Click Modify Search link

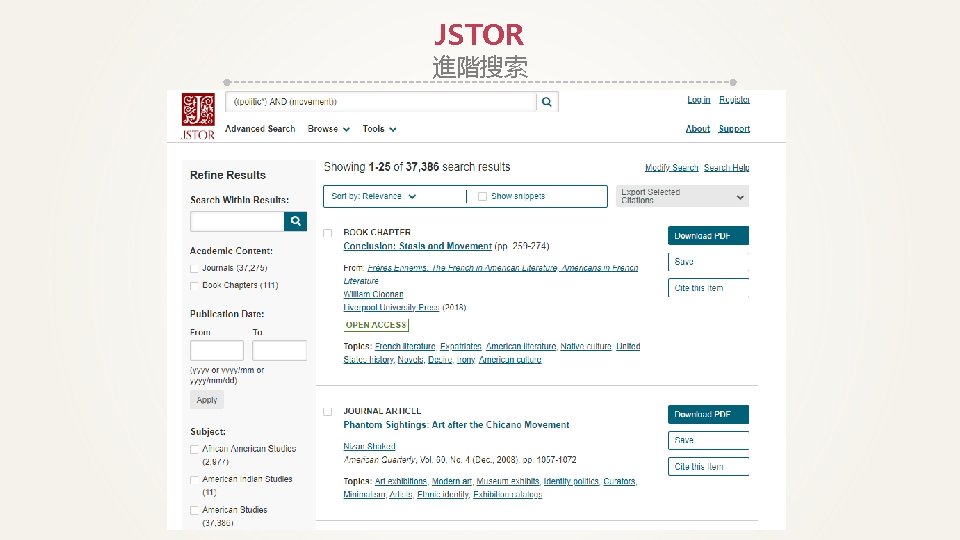coord(671,167)
